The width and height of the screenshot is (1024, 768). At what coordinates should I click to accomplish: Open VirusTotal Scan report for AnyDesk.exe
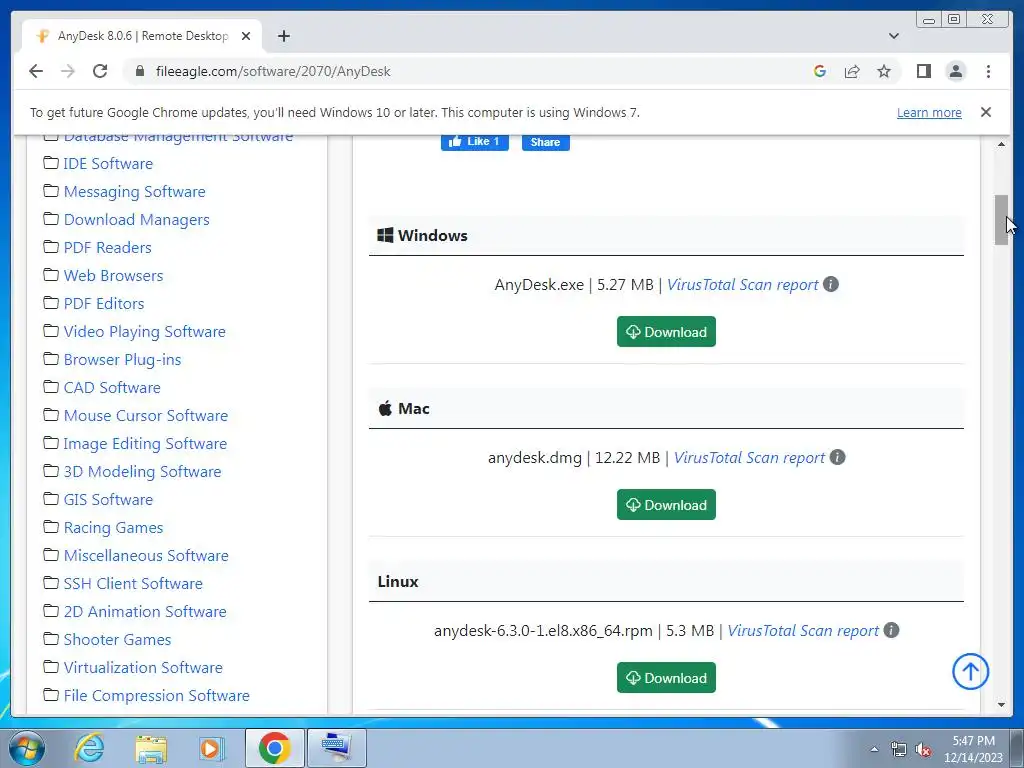743,285
